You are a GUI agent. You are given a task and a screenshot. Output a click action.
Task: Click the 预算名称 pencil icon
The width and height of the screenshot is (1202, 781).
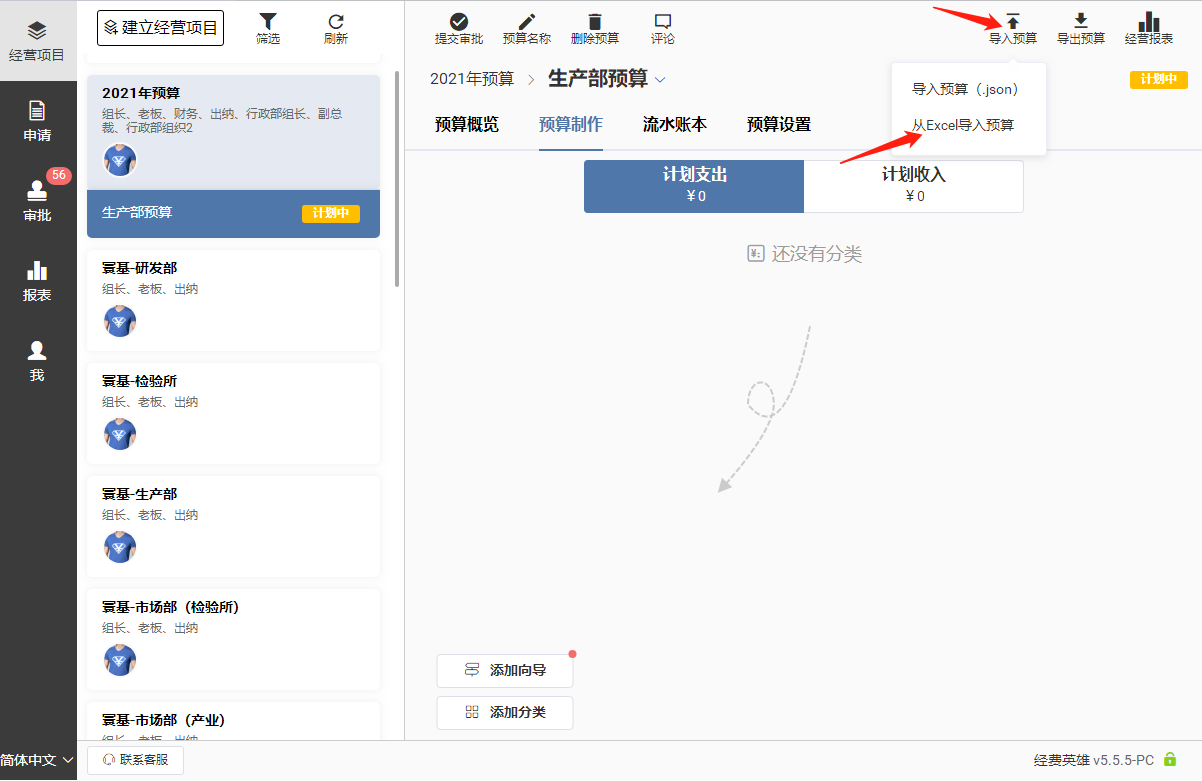click(x=526, y=22)
